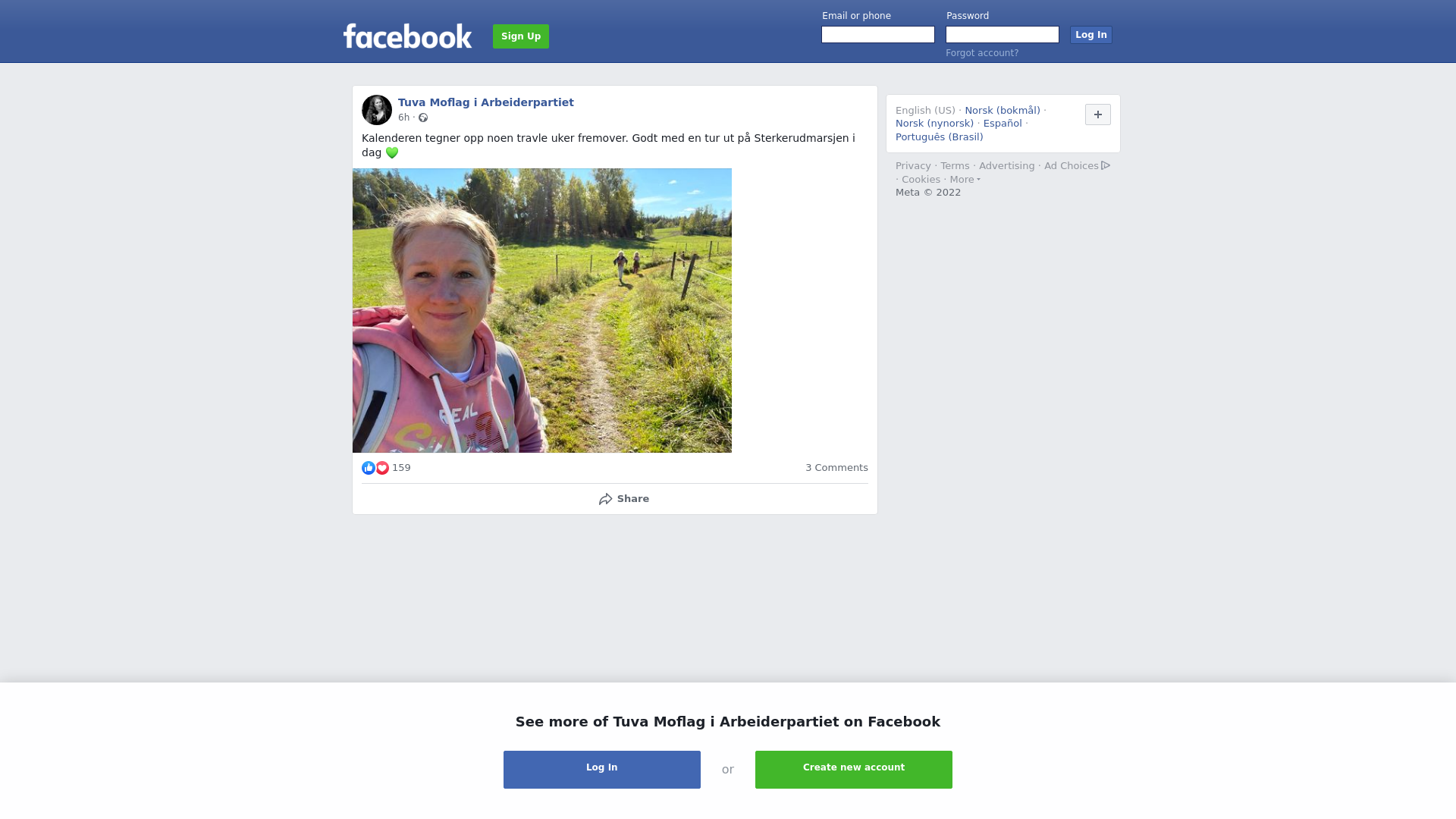Expand the More footer dropdown

point(965,180)
